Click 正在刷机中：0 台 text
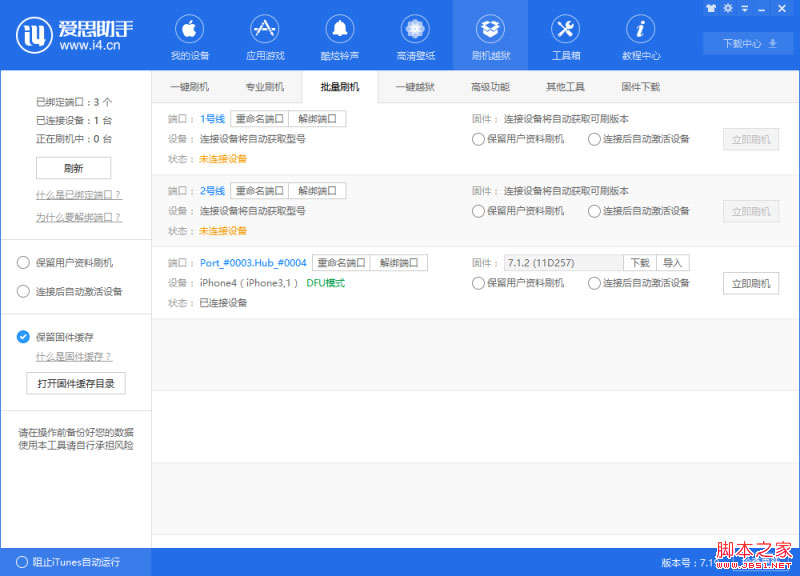 (74, 139)
